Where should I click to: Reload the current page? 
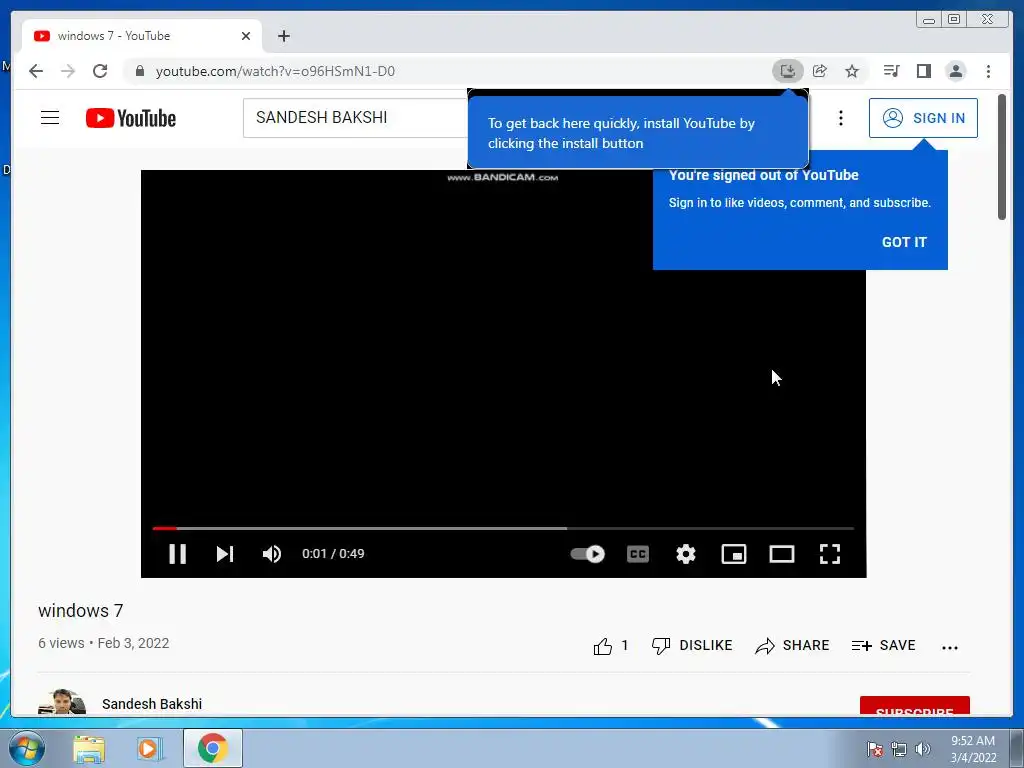[100, 71]
